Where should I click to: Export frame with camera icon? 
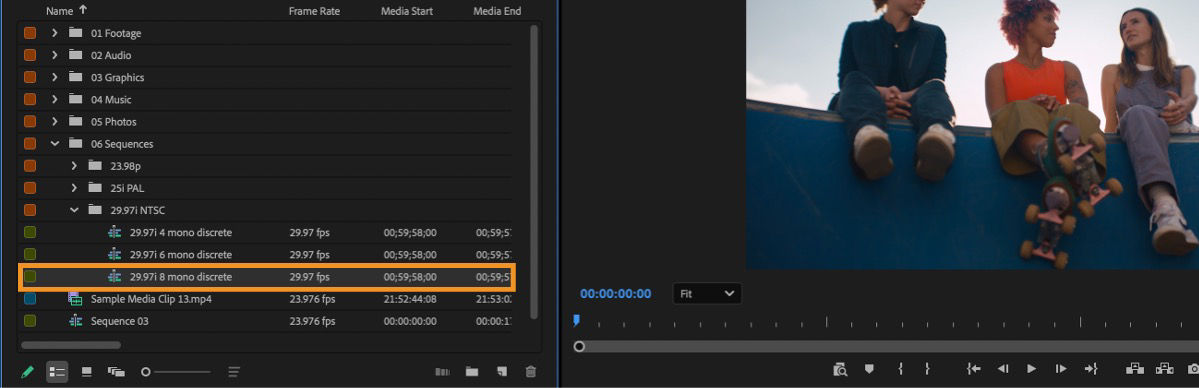(x=1193, y=369)
